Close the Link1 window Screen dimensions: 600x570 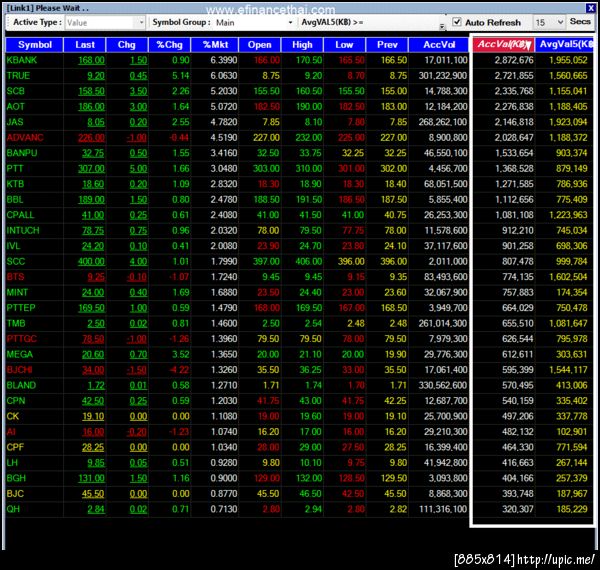tap(590, 8)
